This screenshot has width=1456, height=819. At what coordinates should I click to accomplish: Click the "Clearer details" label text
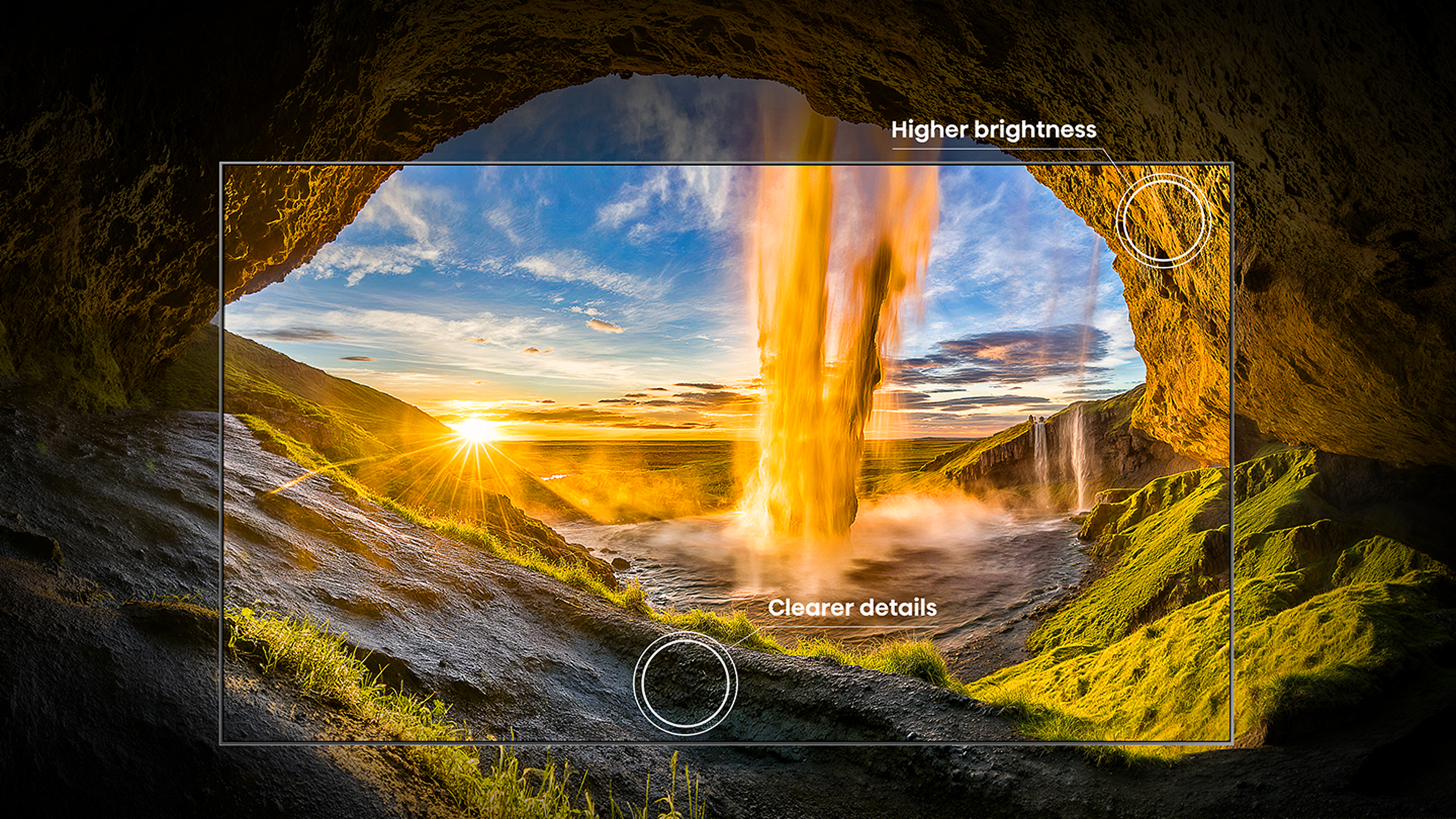(x=852, y=608)
